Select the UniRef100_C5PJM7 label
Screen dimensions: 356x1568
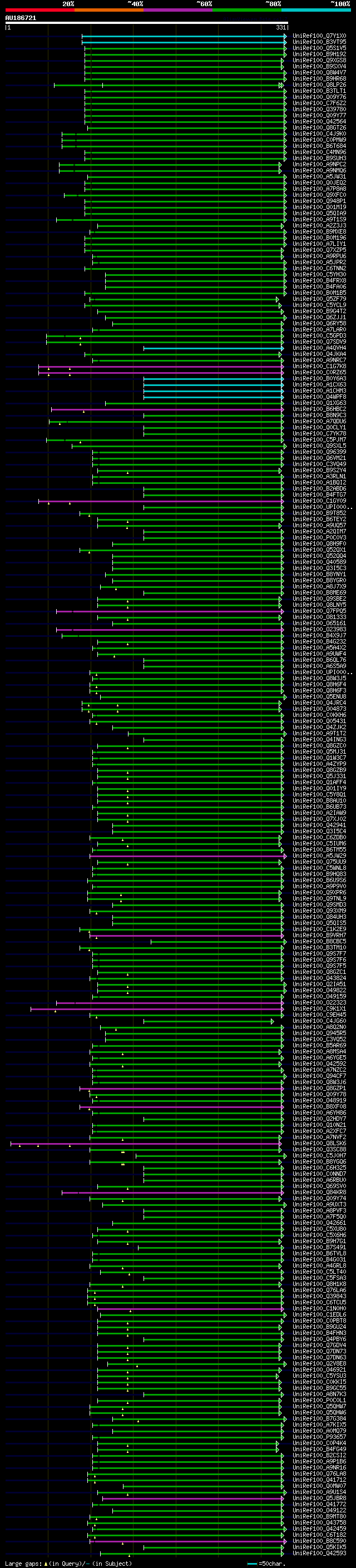(x=319, y=439)
